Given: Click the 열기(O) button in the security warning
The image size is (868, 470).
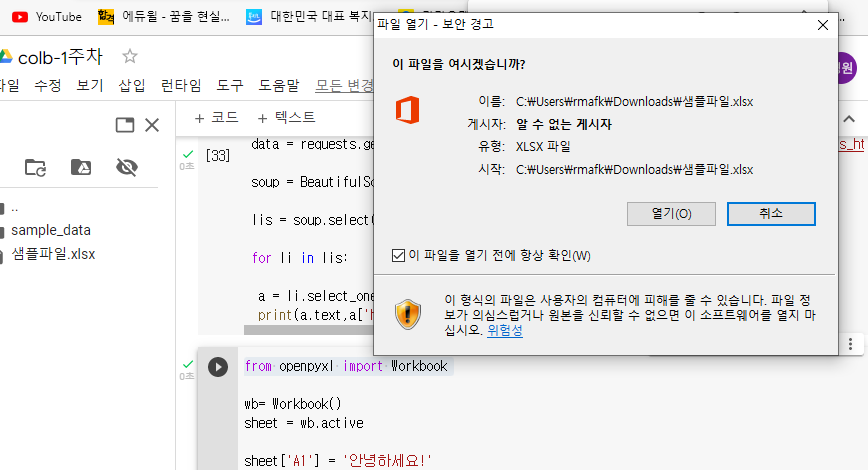Looking at the screenshot, I should point(671,214).
